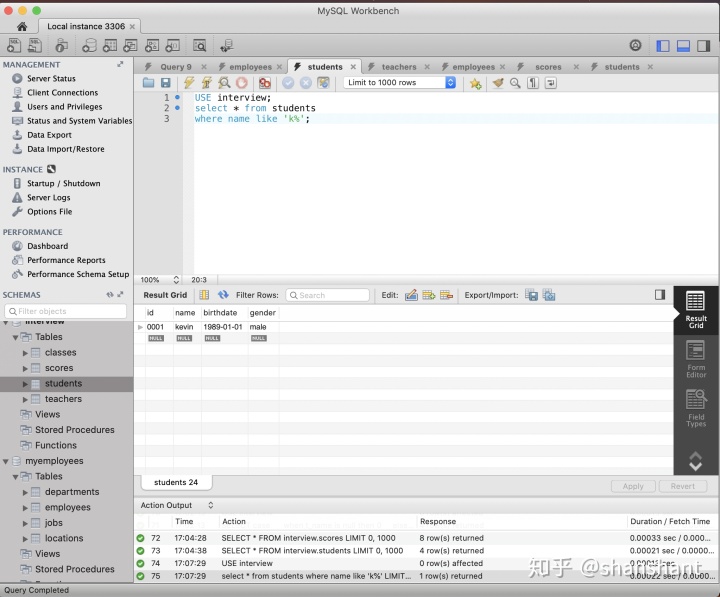Refresh result grid data
Viewport: 720px width, 597px height.
click(x=223, y=295)
